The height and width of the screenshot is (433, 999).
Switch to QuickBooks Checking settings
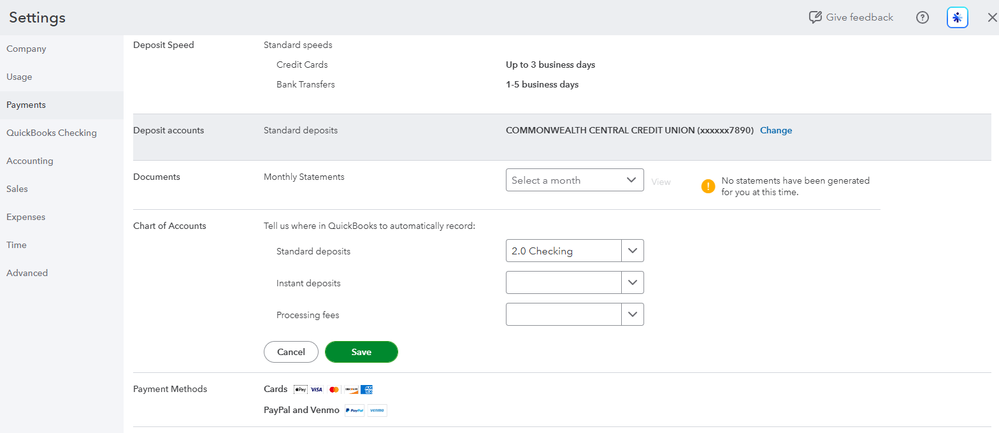click(x=51, y=133)
